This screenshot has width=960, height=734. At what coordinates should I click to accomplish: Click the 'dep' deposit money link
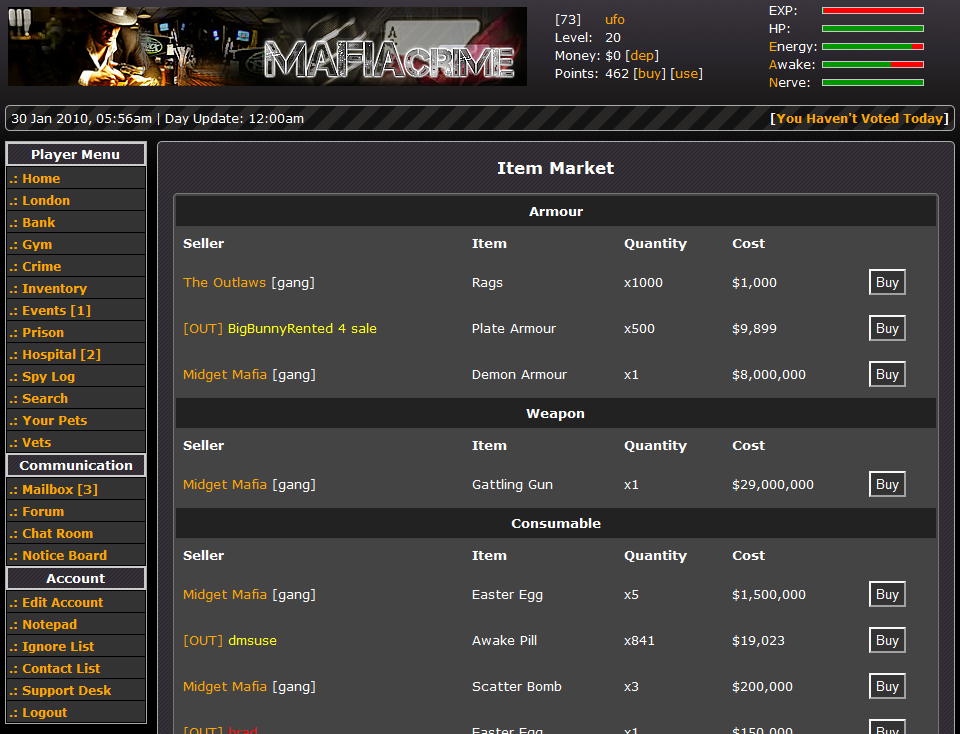642,56
